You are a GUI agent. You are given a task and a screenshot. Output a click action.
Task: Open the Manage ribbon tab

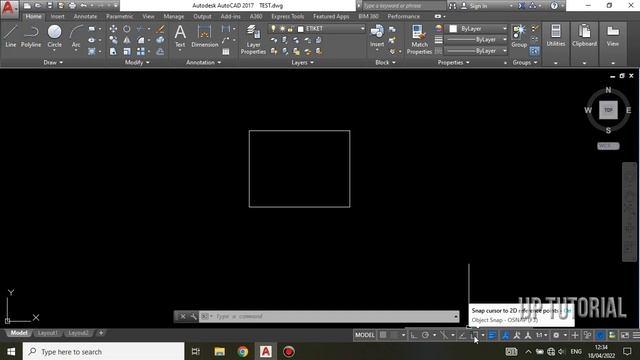(173, 16)
